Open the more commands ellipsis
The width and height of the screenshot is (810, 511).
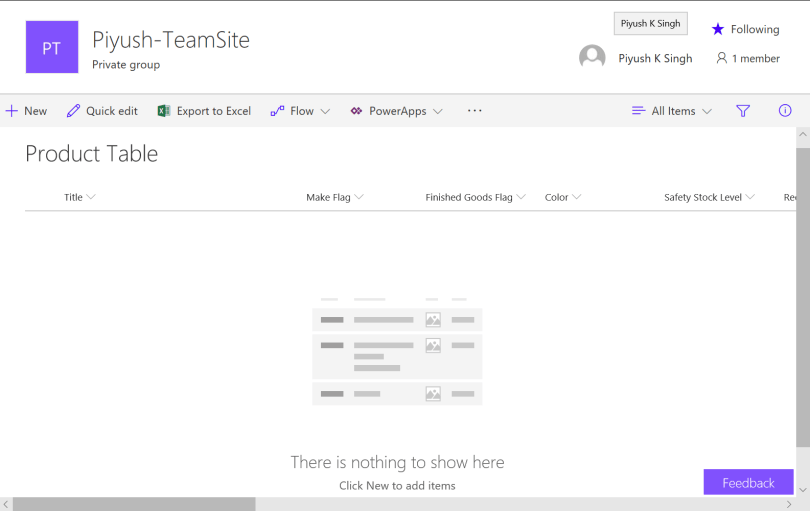474,111
